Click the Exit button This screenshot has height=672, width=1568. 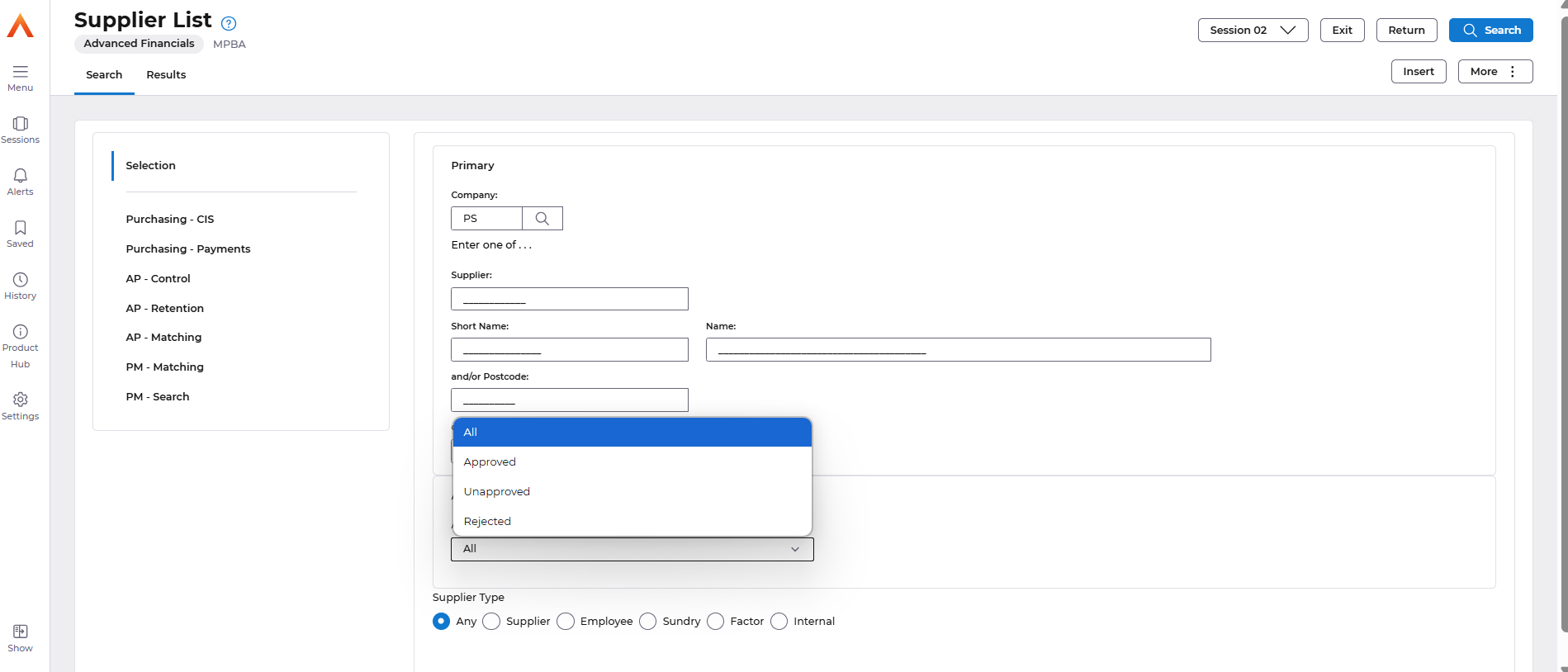(1342, 30)
